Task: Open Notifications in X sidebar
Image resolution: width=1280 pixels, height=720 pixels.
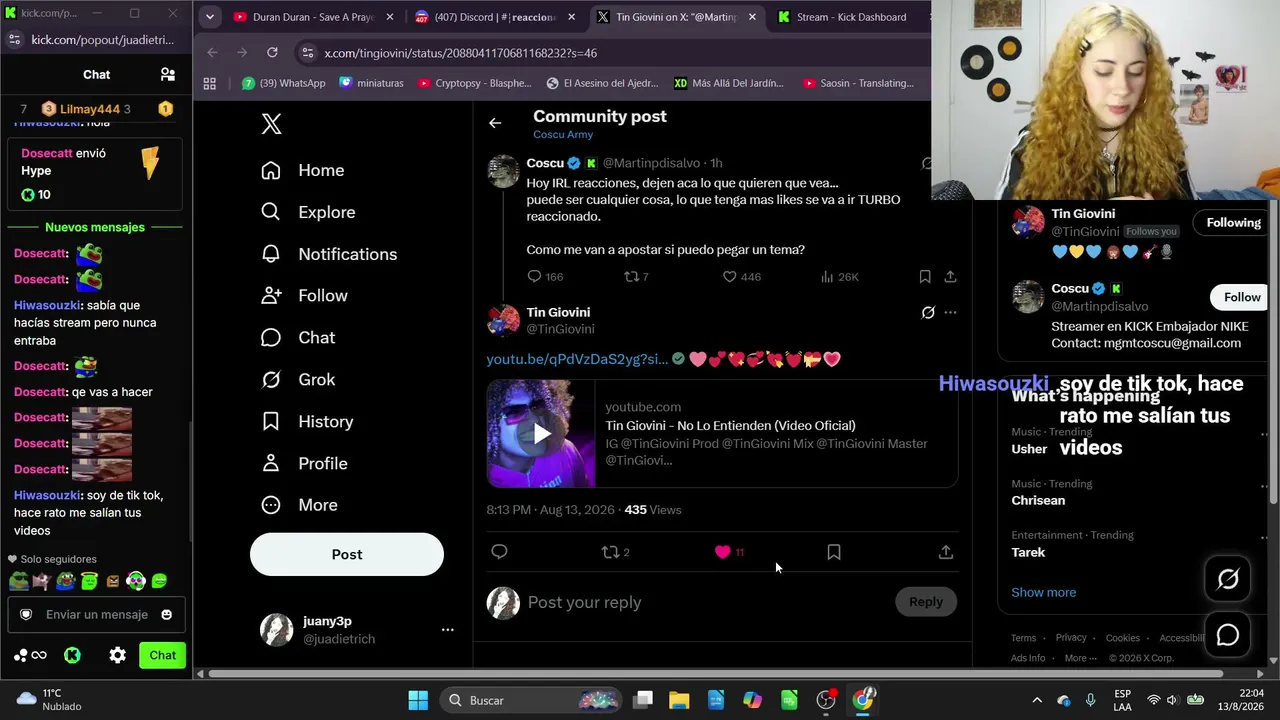Action: point(329,254)
